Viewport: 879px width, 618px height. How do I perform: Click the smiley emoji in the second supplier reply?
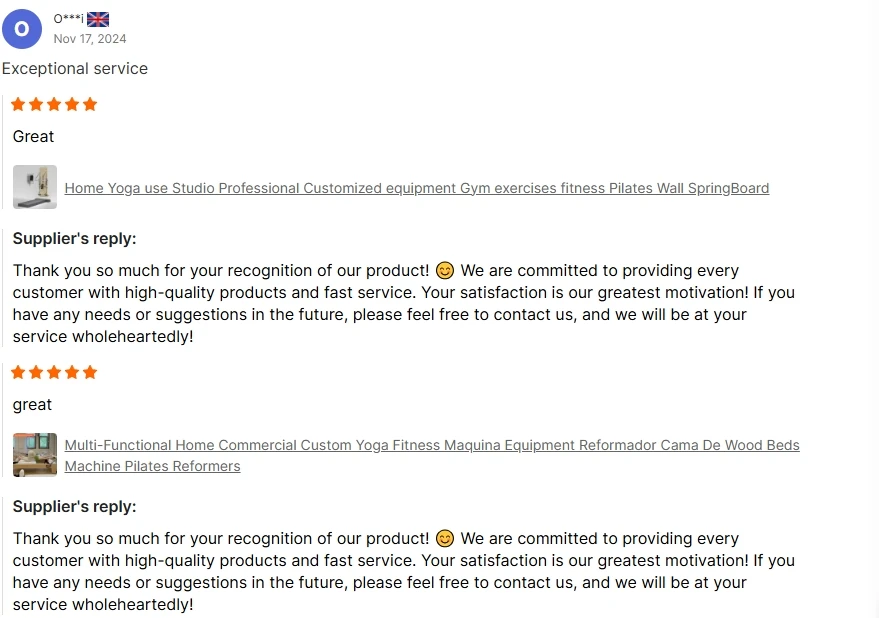445,539
